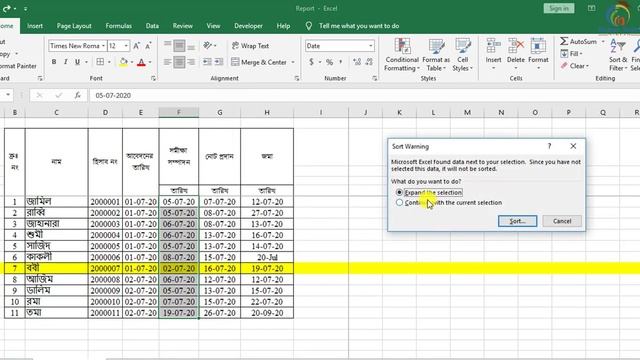The height and width of the screenshot is (360, 640).
Task: Open the Review tab
Action: 182,26
